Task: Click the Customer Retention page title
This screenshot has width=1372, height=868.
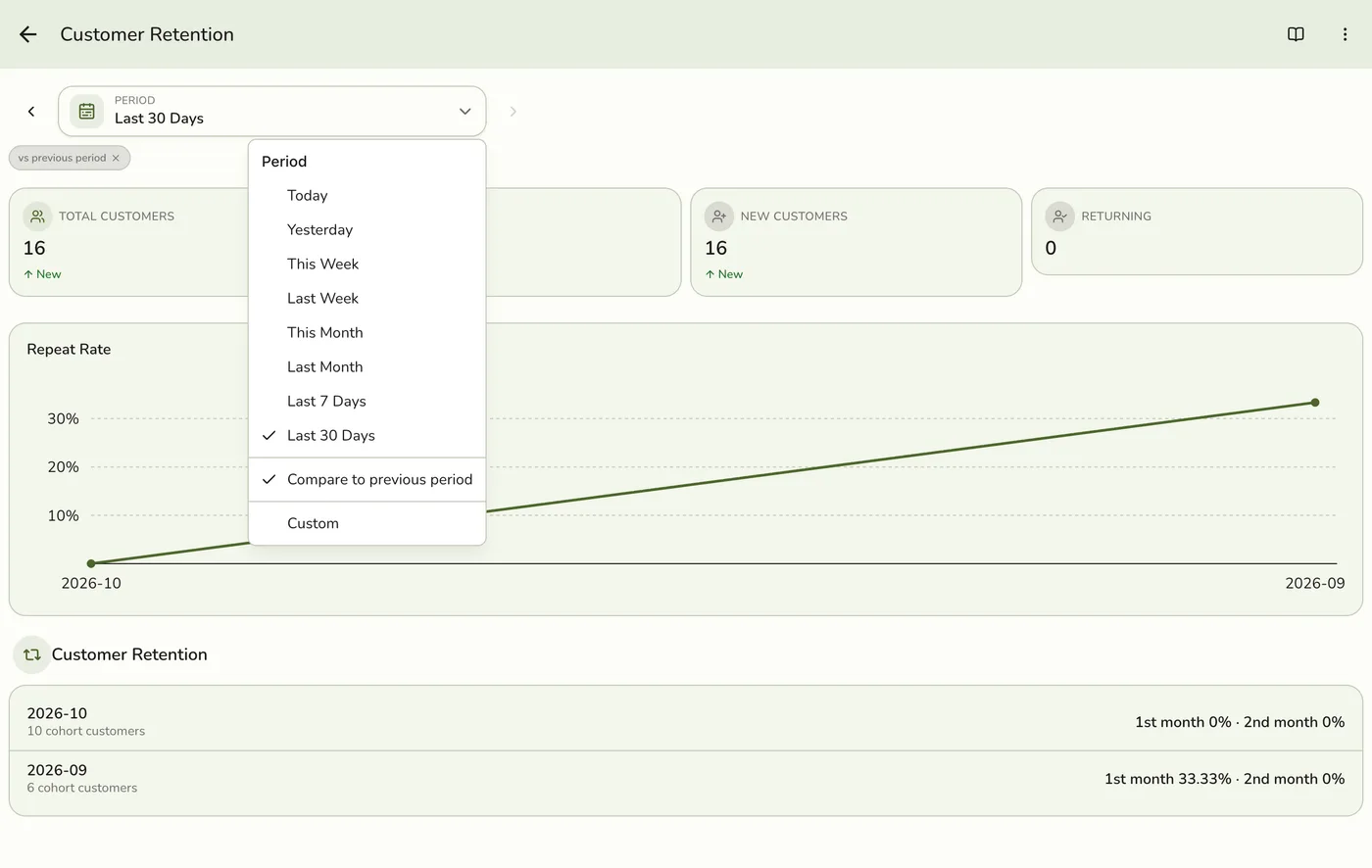Action: click(x=147, y=34)
